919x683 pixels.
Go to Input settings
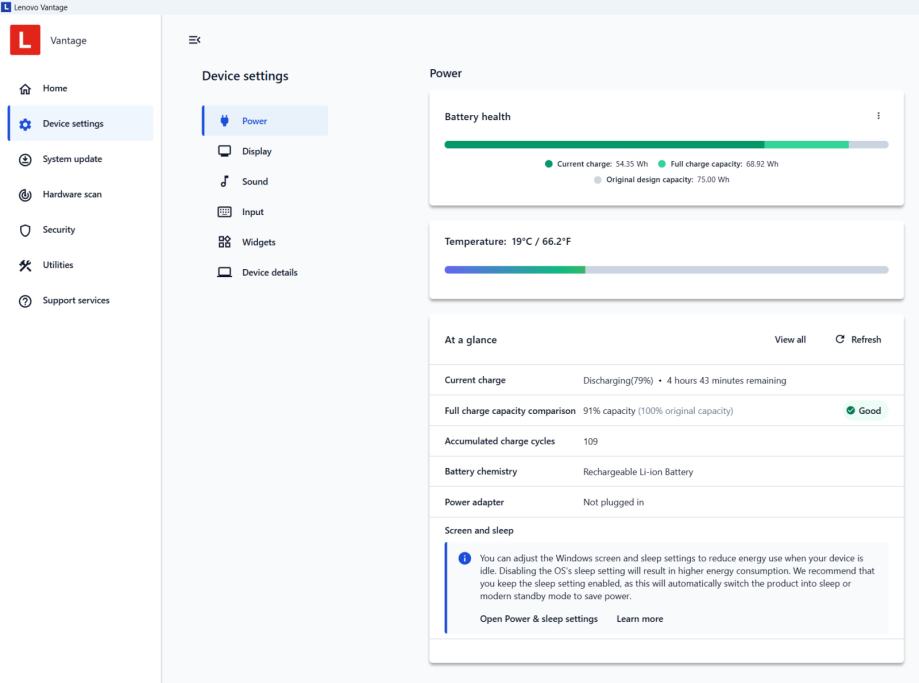253,212
